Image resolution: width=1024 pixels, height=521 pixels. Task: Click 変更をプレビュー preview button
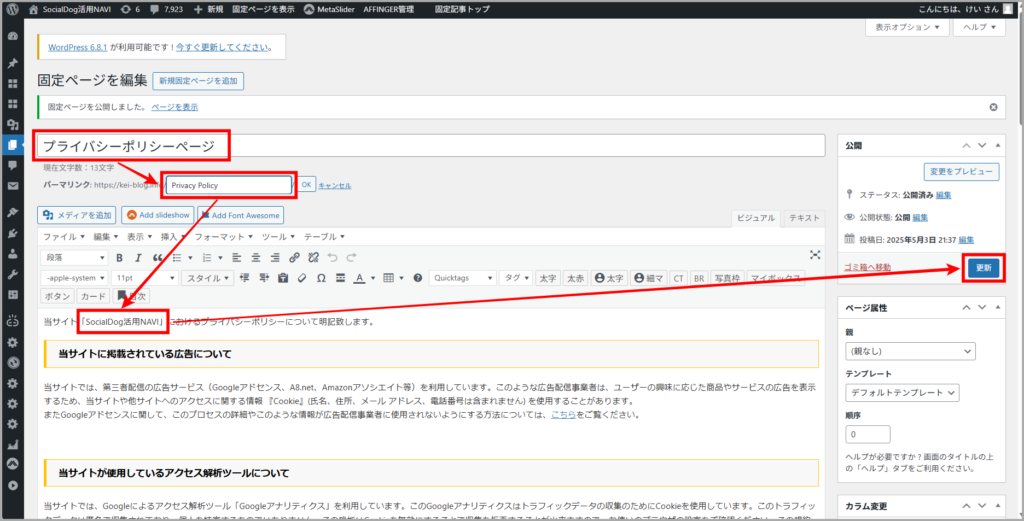point(961,172)
